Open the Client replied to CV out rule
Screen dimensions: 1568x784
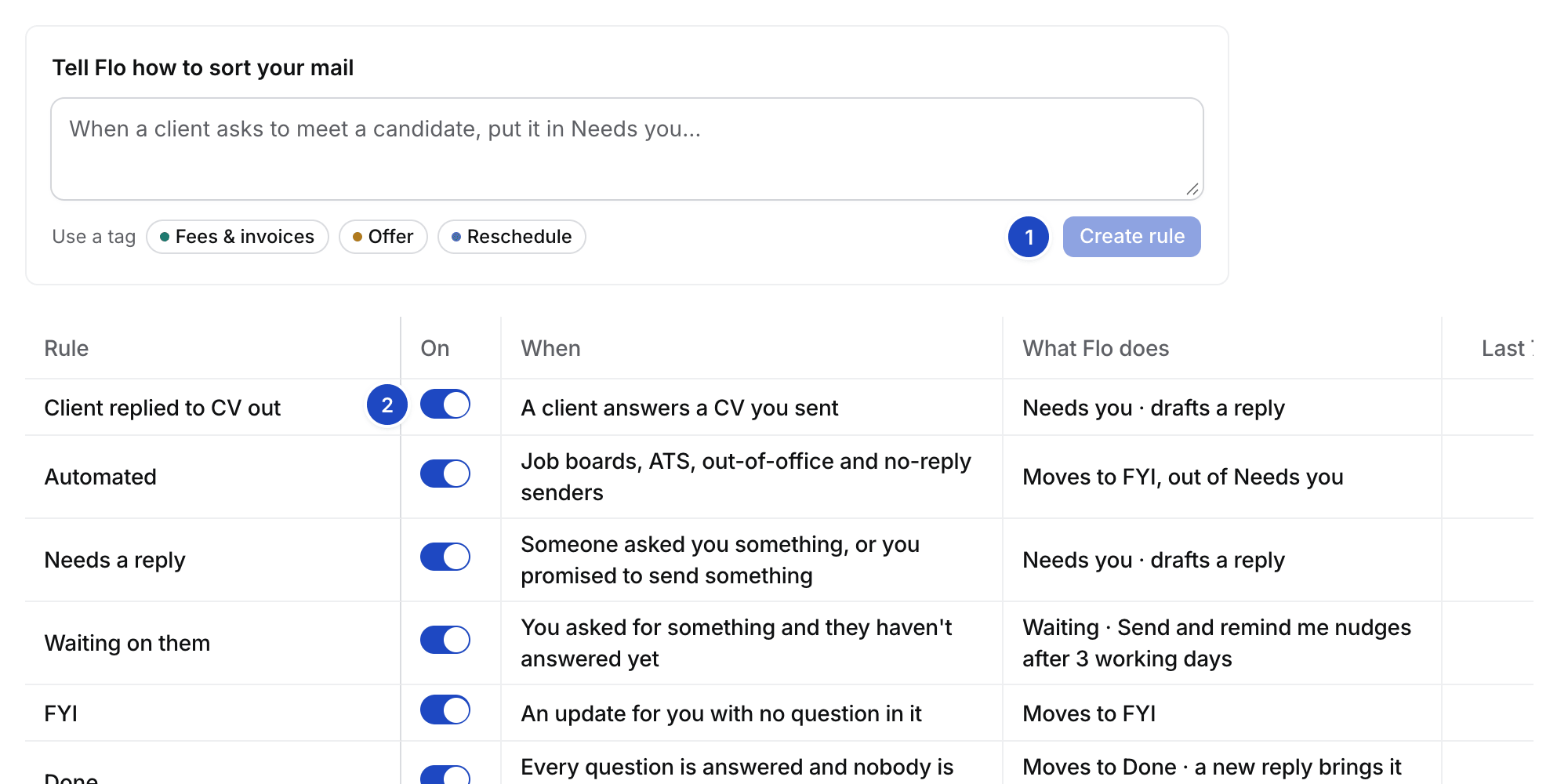pos(162,408)
